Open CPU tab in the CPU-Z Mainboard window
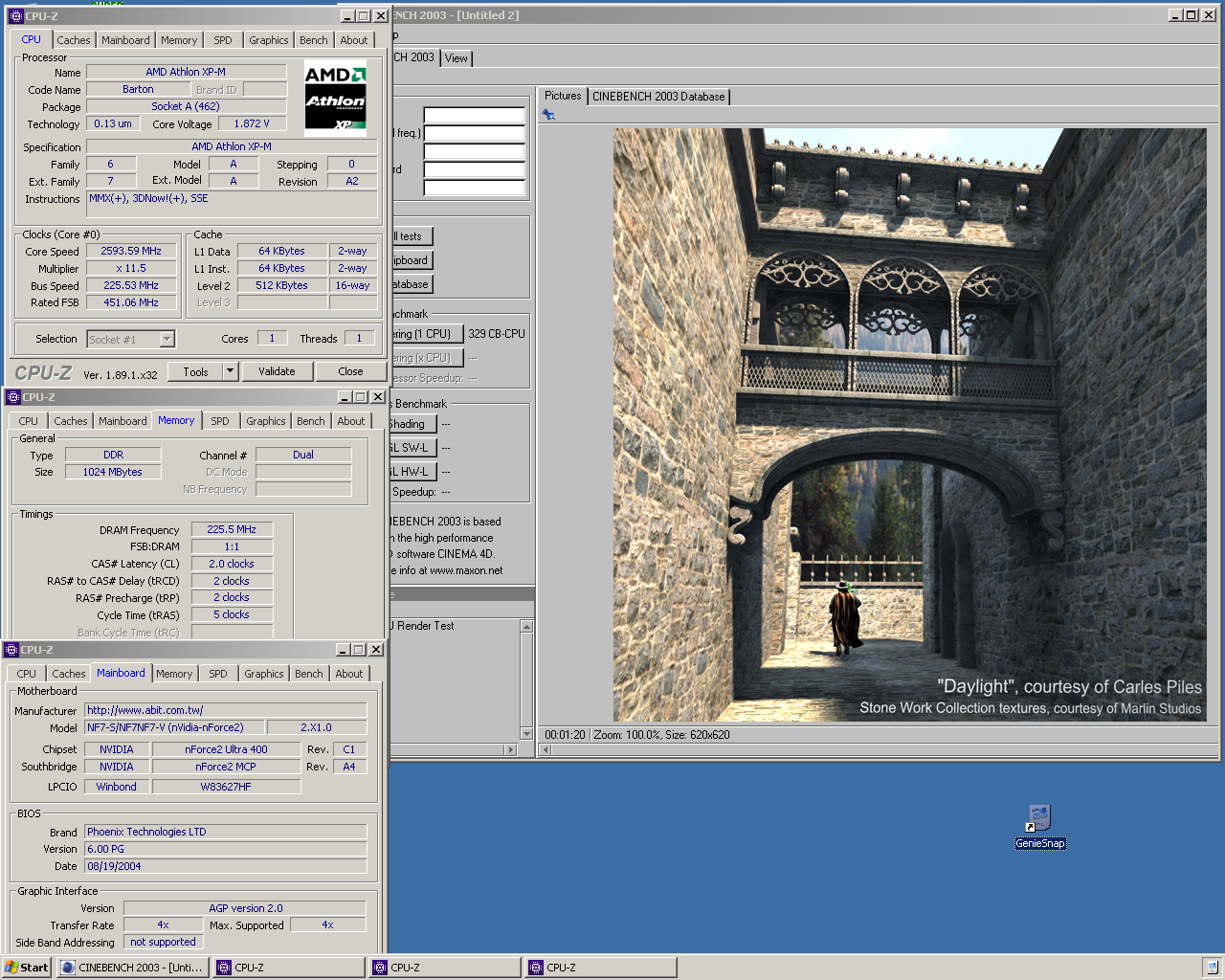The image size is (1225, 980). tap(27, 674)
